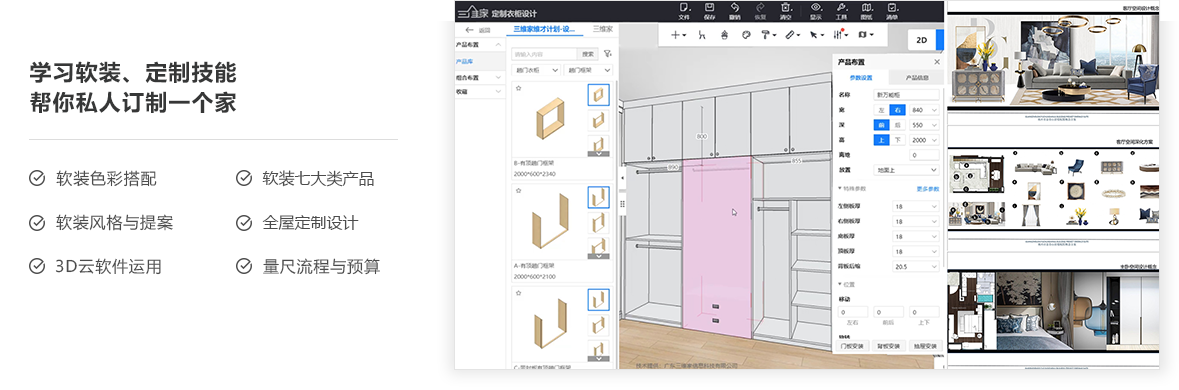Viewport: 1179px width, 390px height.
Task: Click the 背板安装 button
Action: (x=889, y=346)
